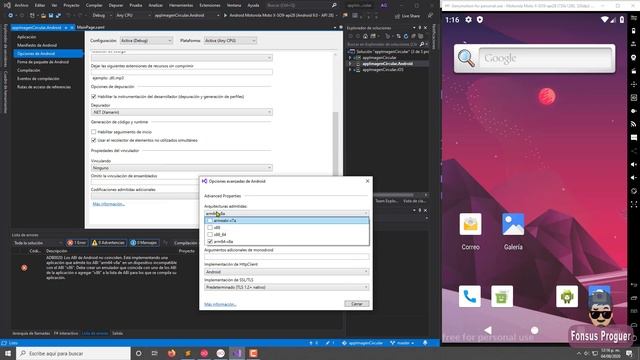Click the red error icon in error list
640x360 pixels.
24,268
